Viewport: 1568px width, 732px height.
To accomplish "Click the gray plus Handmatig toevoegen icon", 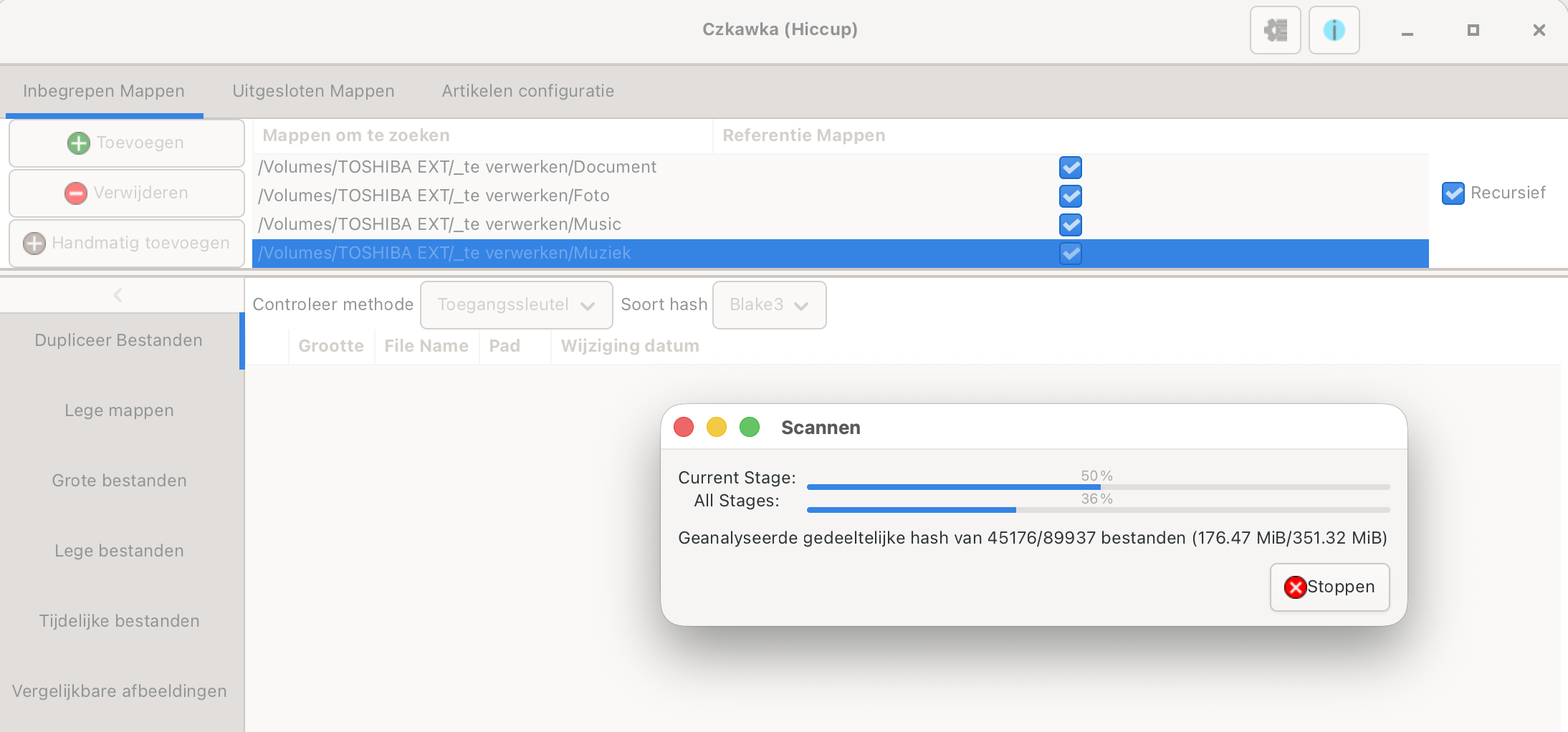I will [34, 244].
